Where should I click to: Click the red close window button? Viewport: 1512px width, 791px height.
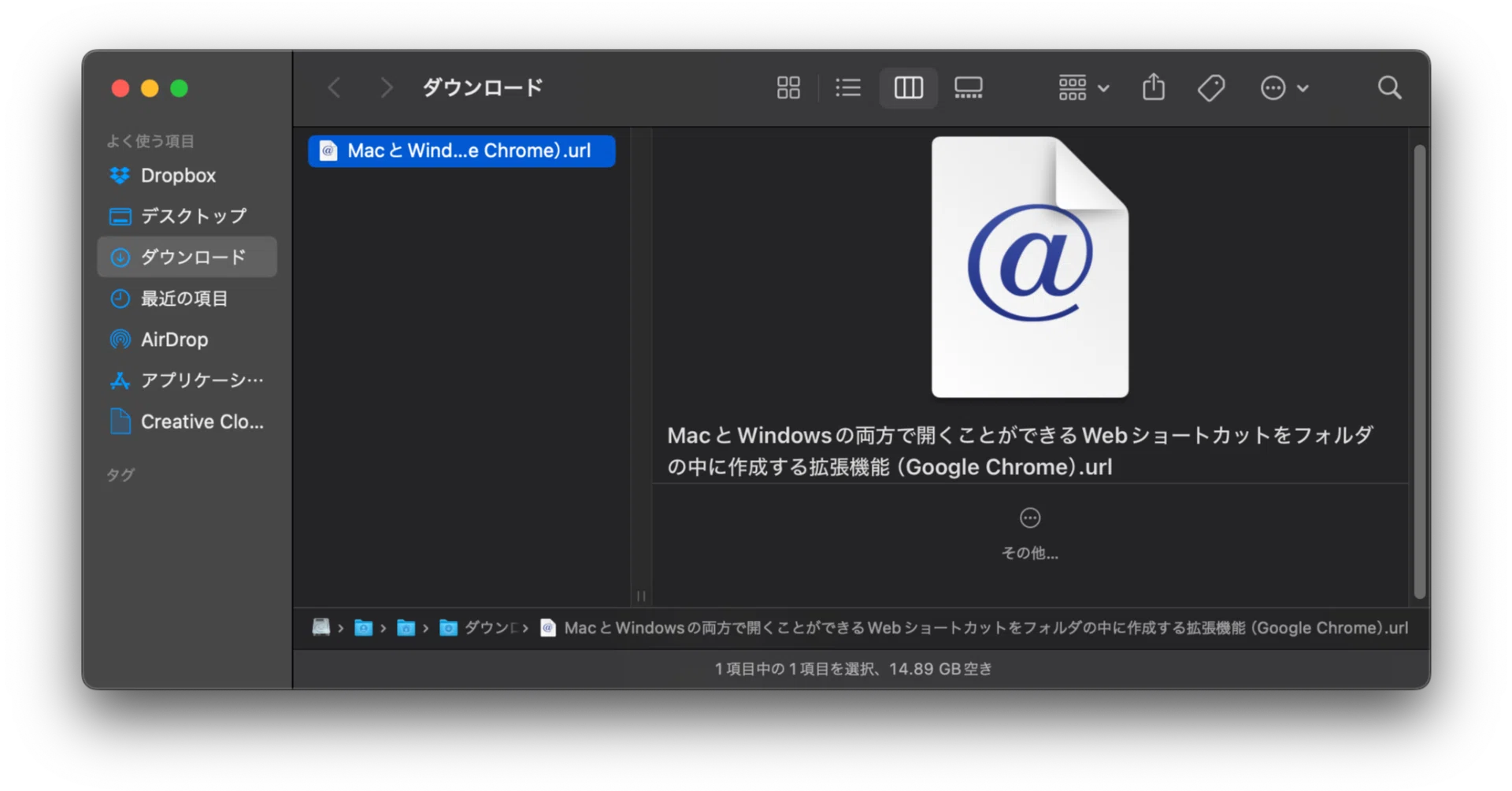[120, 88]
